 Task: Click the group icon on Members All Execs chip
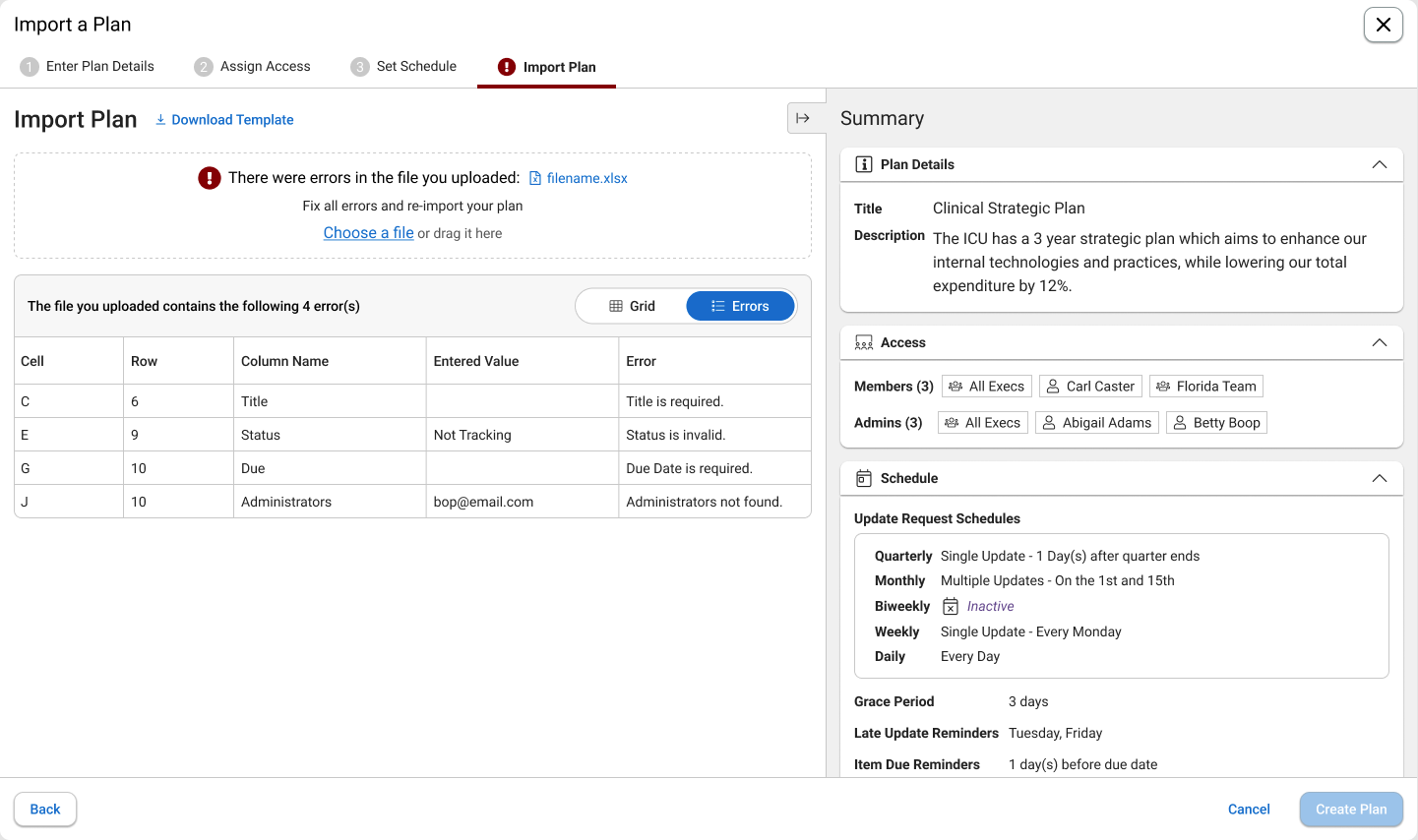956,387
